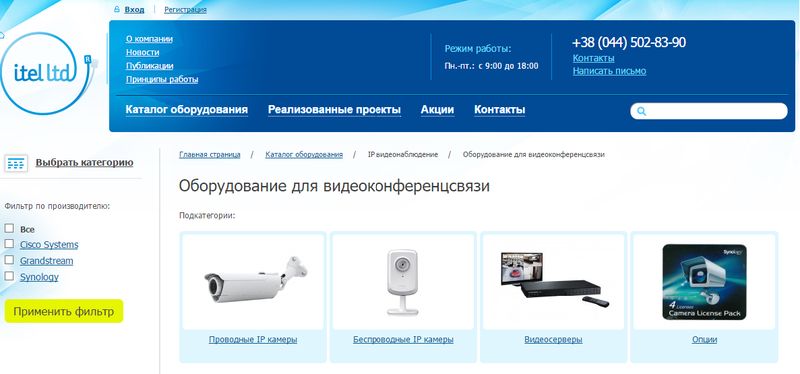
Task: Click the magnifier icon in search box
Action: click(x=642, y=111)
